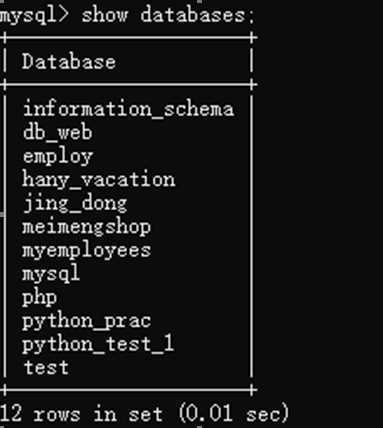The height and width of the screenshot is (428, 383).
Task: Select the db_web entry
Action: [57, 132]
